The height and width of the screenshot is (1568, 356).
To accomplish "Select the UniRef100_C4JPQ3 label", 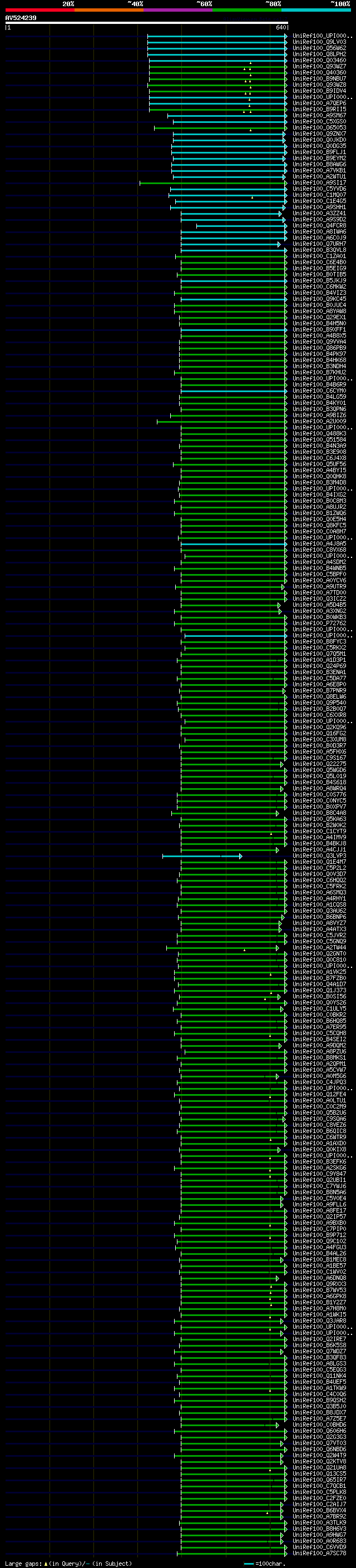I will [319, 1082].
